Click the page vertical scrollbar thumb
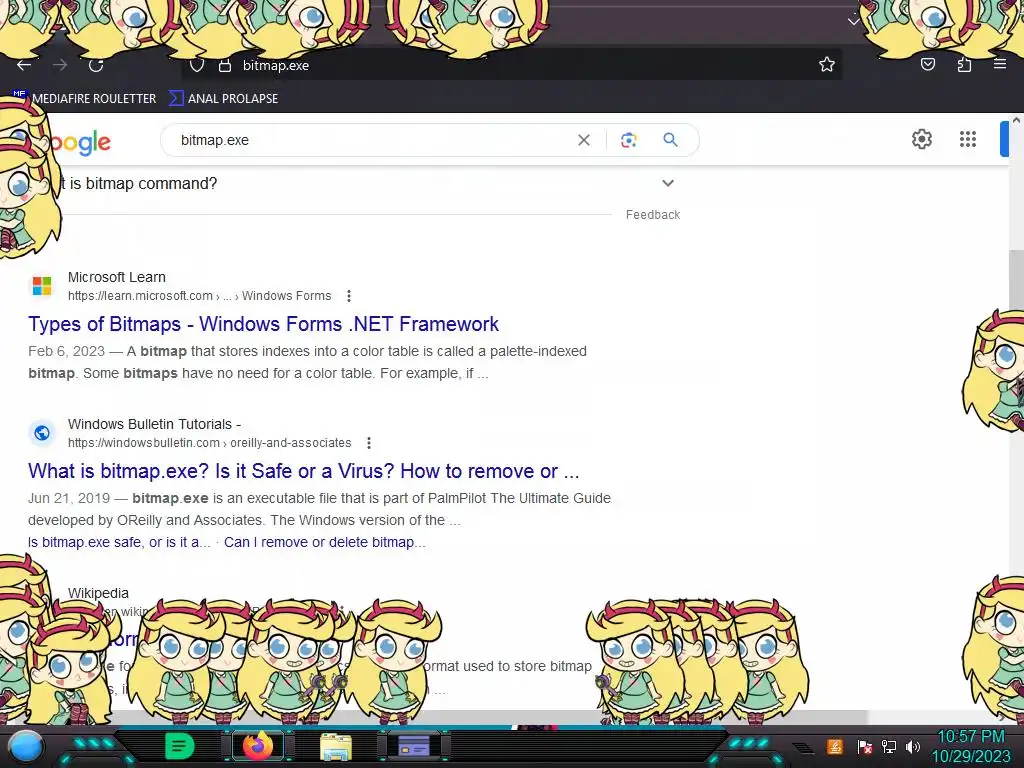Viewport: 1024px width, 768px height. pos(1016,281)
